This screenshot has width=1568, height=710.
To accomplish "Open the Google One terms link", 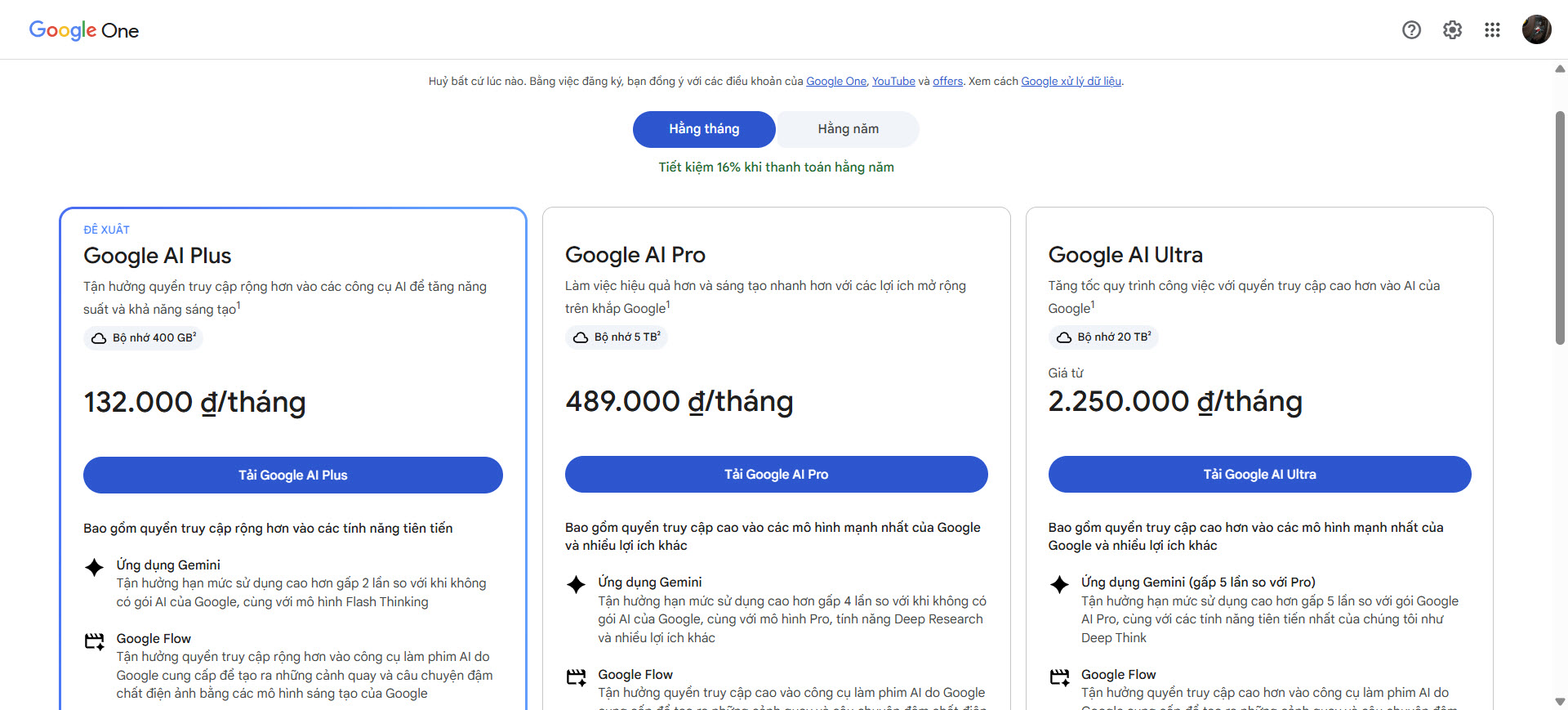I will point(836,81).
